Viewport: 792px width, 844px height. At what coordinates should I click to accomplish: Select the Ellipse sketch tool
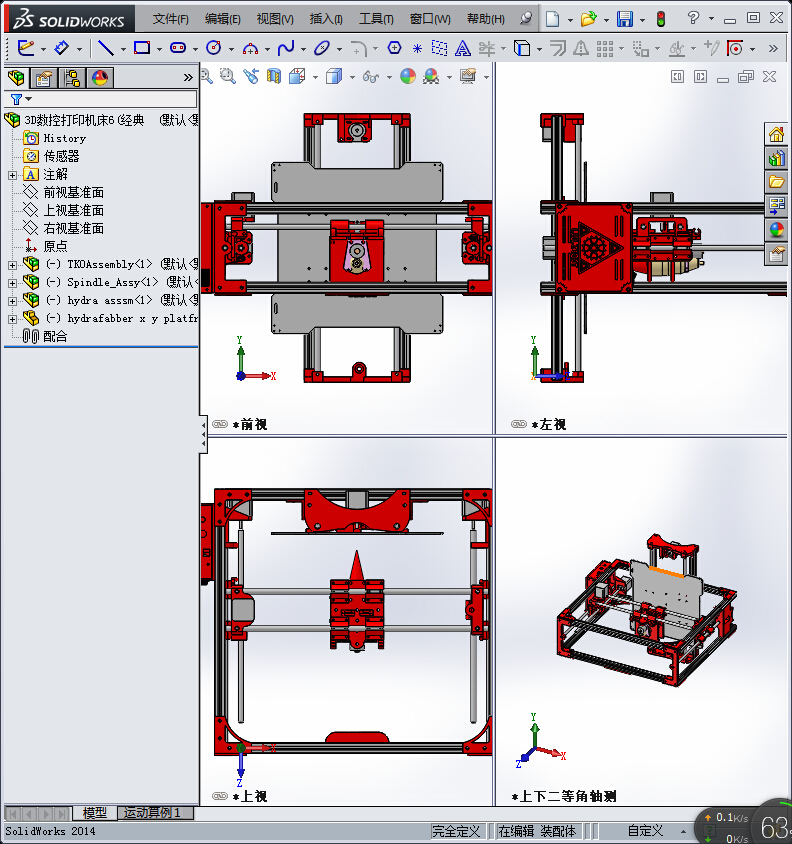(322, 48)
